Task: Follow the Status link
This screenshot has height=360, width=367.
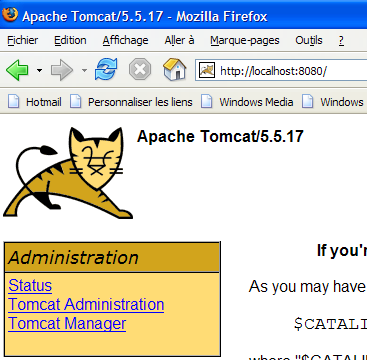Action: point(30,285)
